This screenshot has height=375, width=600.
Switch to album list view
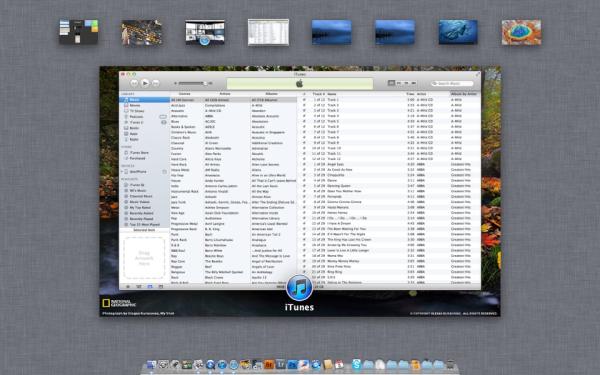(x=399, y=83)
